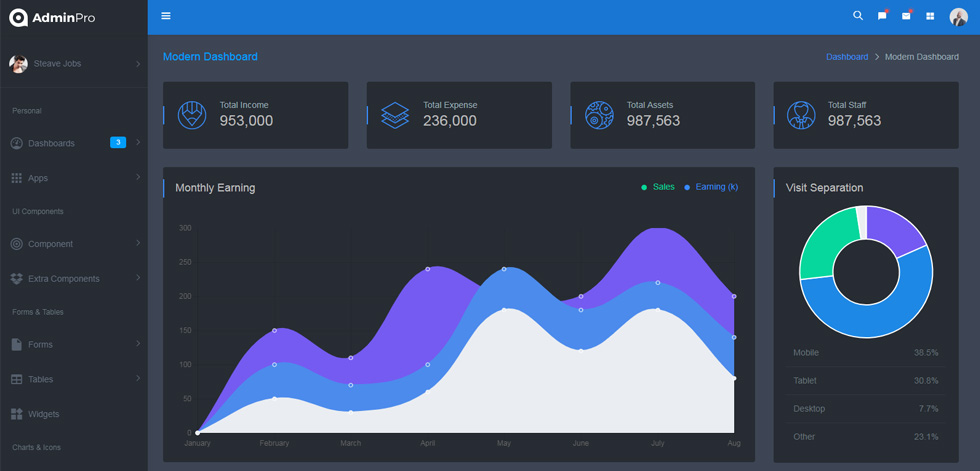This screenshot has height=471, width=980.
Task: Click Steave Jobs profile picture in sidebar
Action: click(18, 64)
